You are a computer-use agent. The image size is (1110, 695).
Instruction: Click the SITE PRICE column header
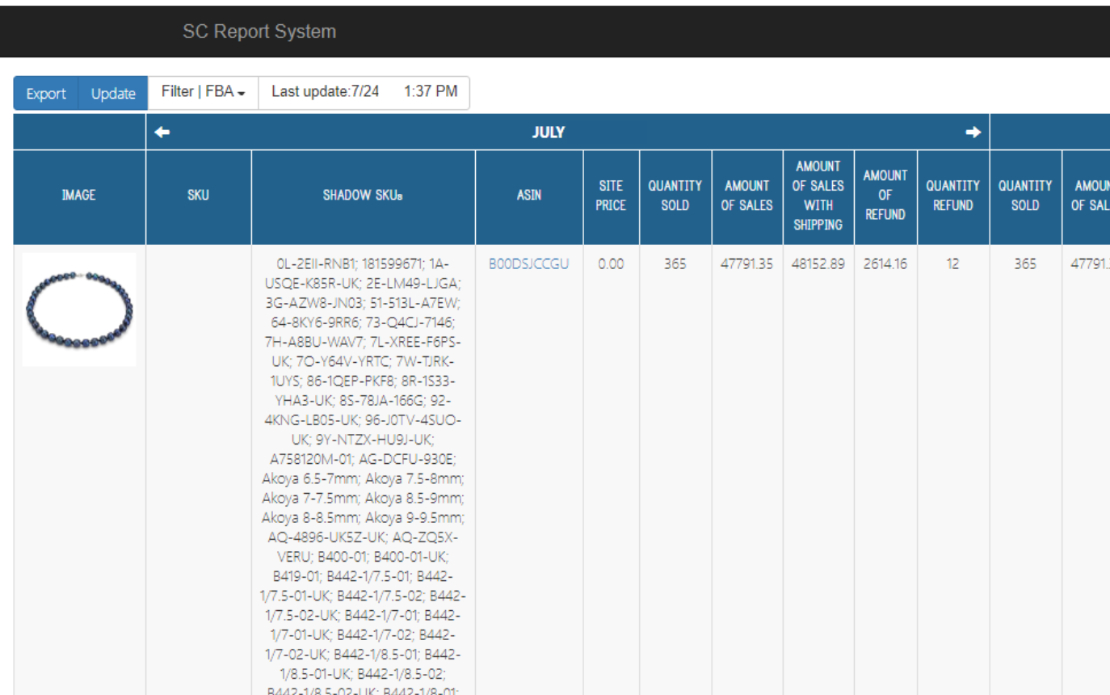(611, 196)
